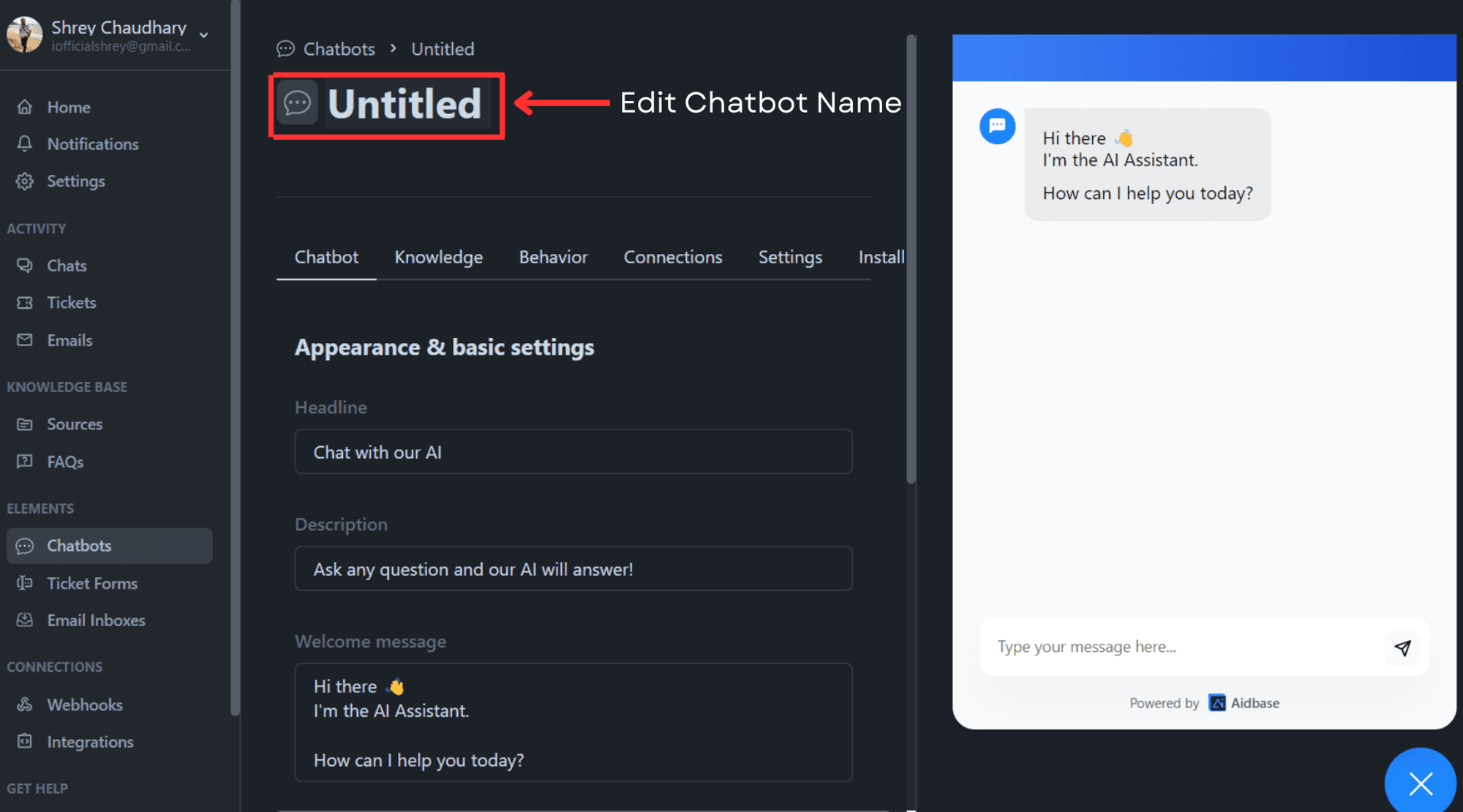1463x812 pixels.
Task: Expand the FAQs section in sidebar
Action: pos(64,461)
